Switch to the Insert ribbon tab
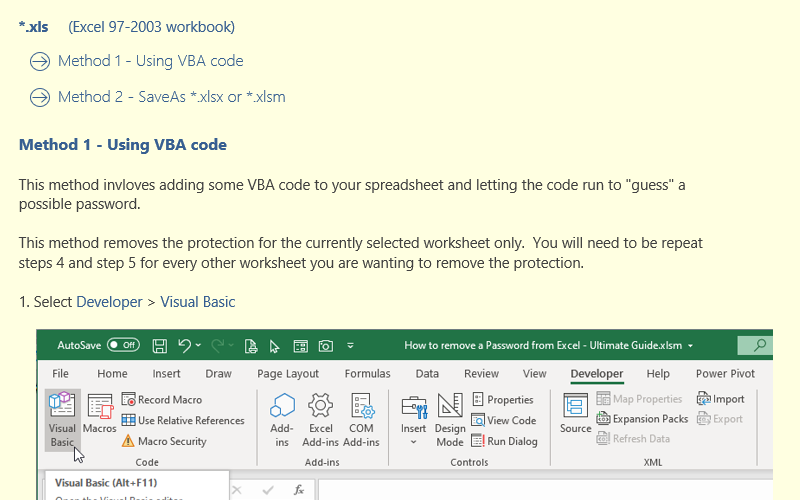 166,373
